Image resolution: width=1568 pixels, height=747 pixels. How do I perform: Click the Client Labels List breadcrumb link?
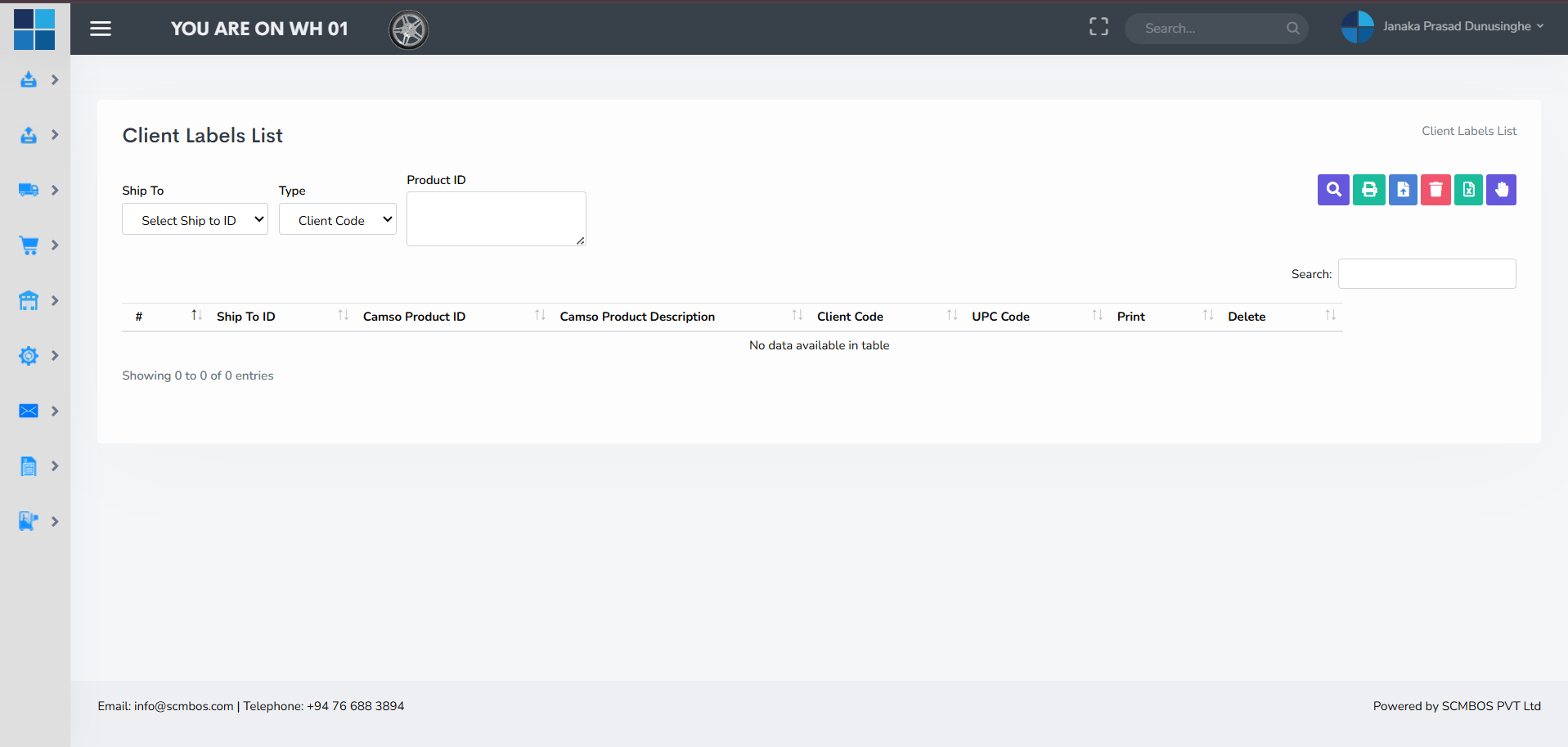(x=1468, y=131)
